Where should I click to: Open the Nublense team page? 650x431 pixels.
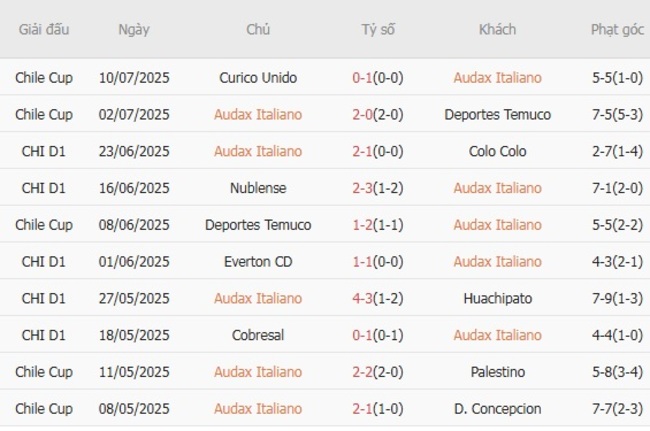point(258,188)
